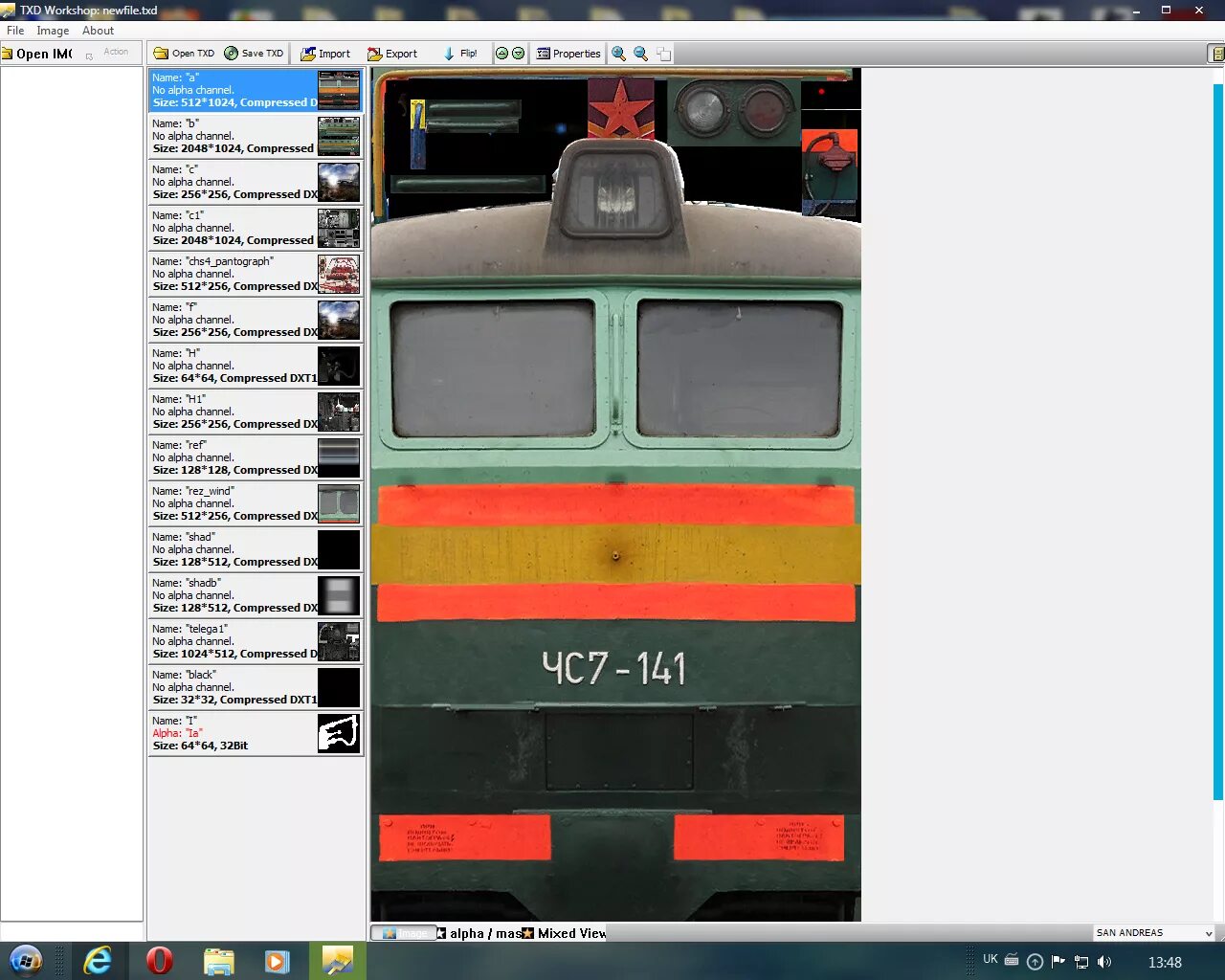1225x980 pixels.
Task: Click thumbnail of "telega1" texture
Action: tap(339, 641)
